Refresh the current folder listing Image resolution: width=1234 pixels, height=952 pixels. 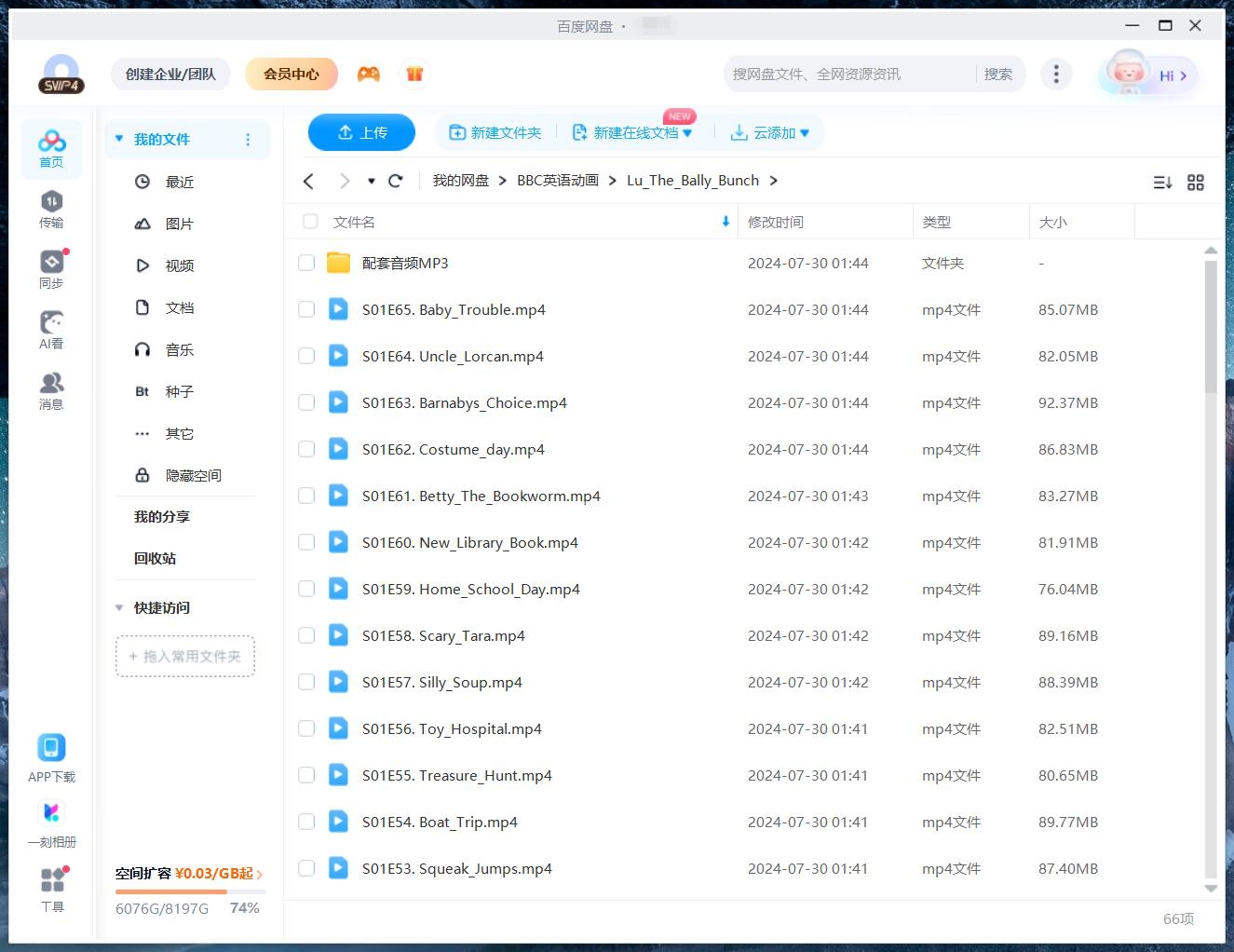point(396,181)
